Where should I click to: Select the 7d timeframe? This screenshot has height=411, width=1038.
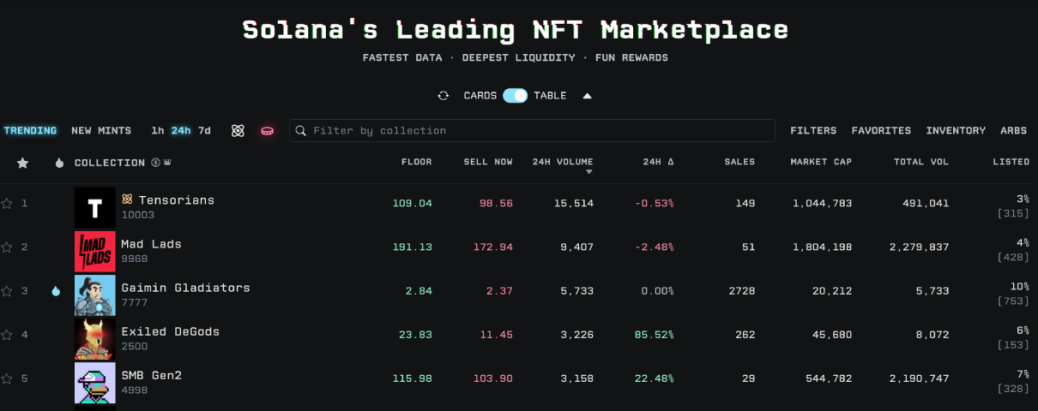[x=204, y=131]
